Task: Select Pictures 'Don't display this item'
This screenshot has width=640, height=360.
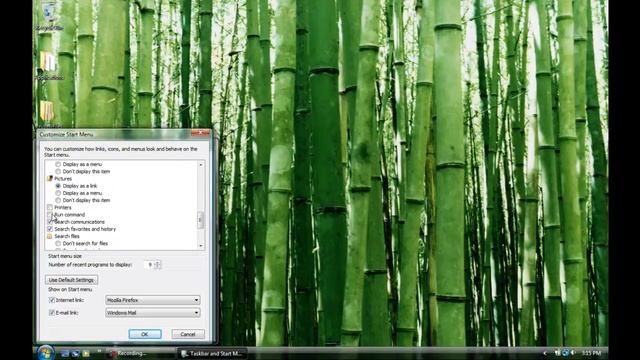Action: (58, 200)
